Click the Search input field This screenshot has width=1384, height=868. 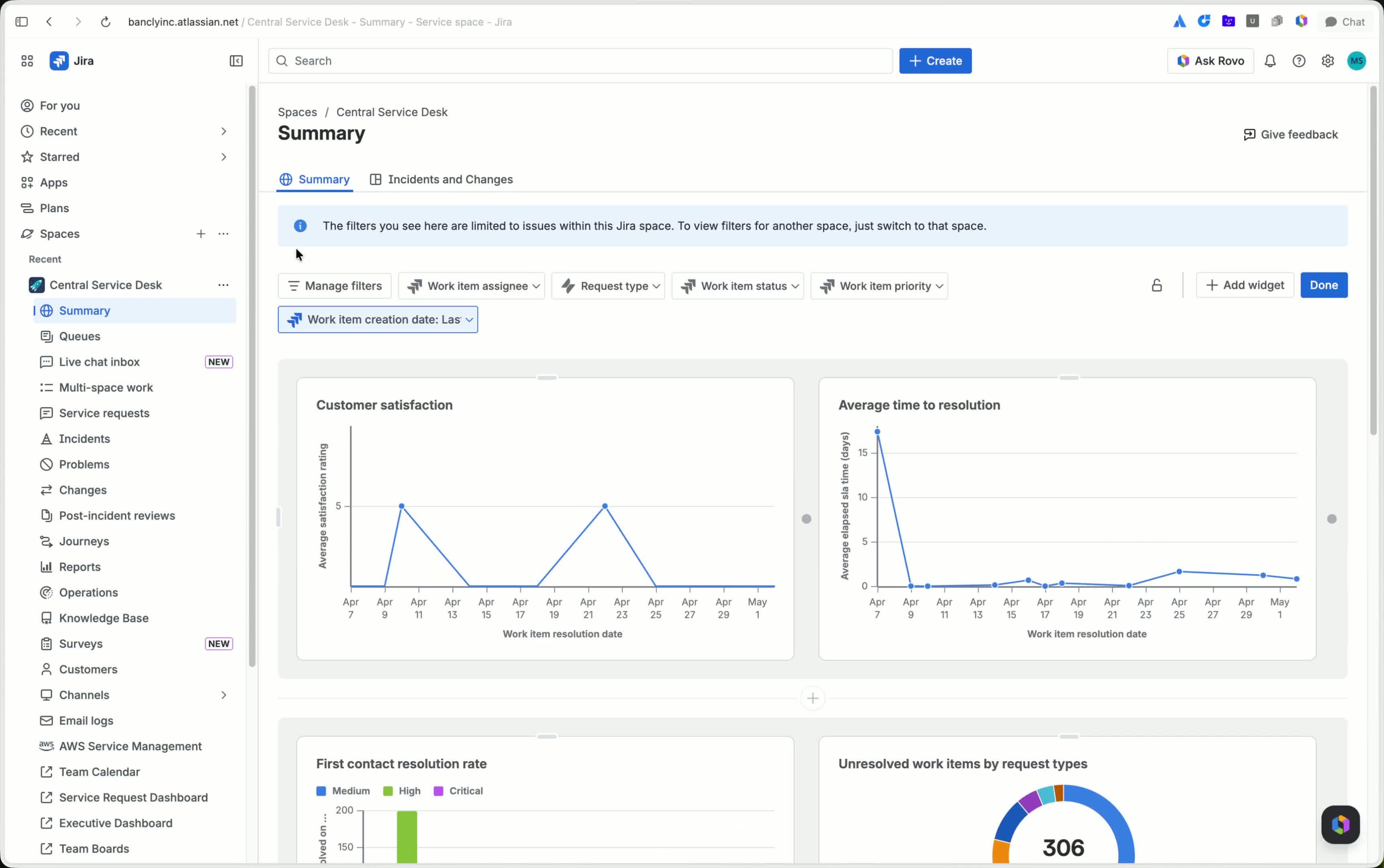pos(580,61)
